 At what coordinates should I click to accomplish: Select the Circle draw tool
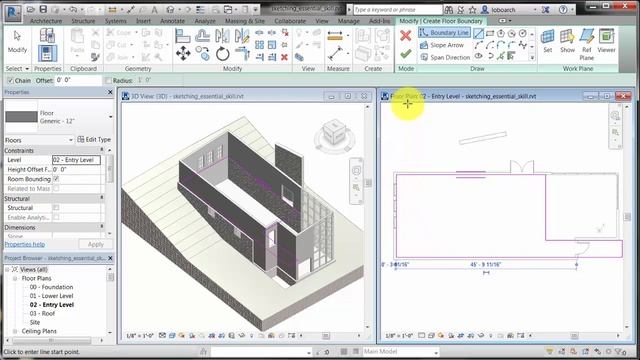(x=522, y=33)
